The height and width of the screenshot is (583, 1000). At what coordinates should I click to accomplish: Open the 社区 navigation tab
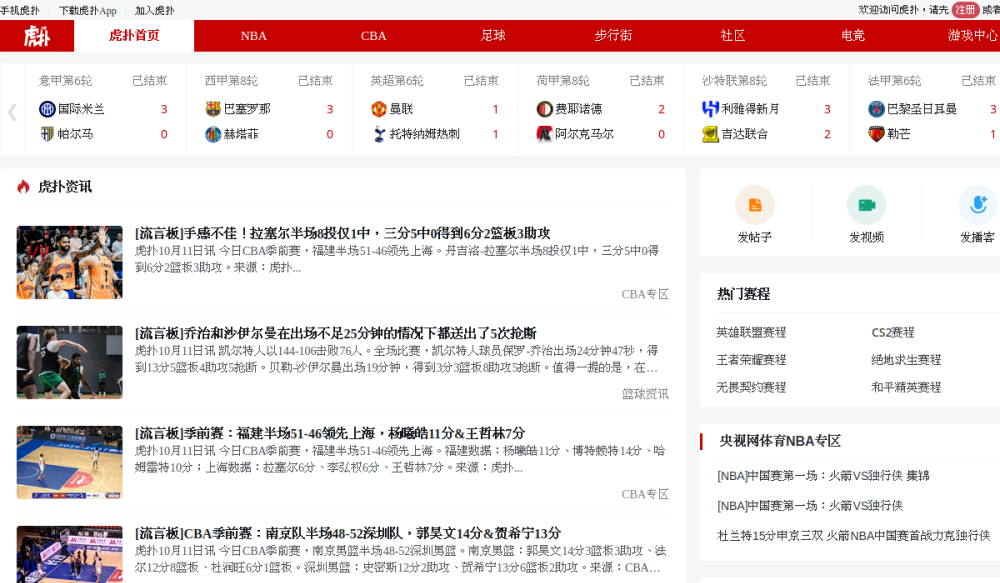click(x=733, y=36)
